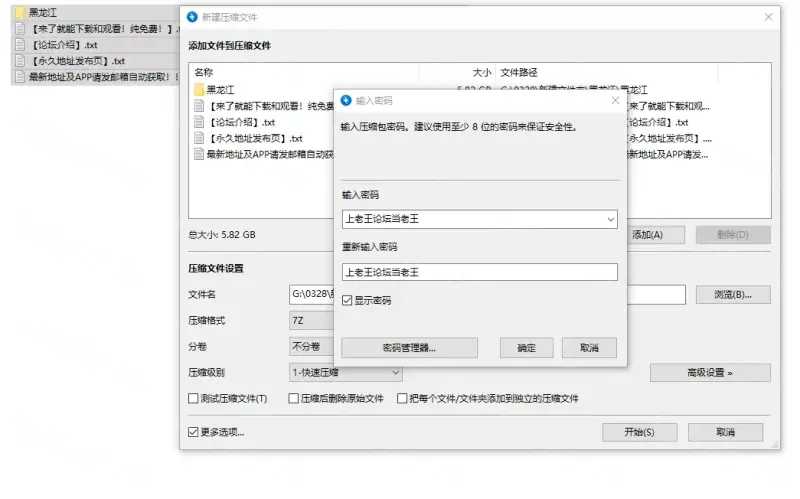Viewport: 800px width, 499px height.
Task: Select 黑龙江 folder icon in background file list
Action: [x=19, y=12]
